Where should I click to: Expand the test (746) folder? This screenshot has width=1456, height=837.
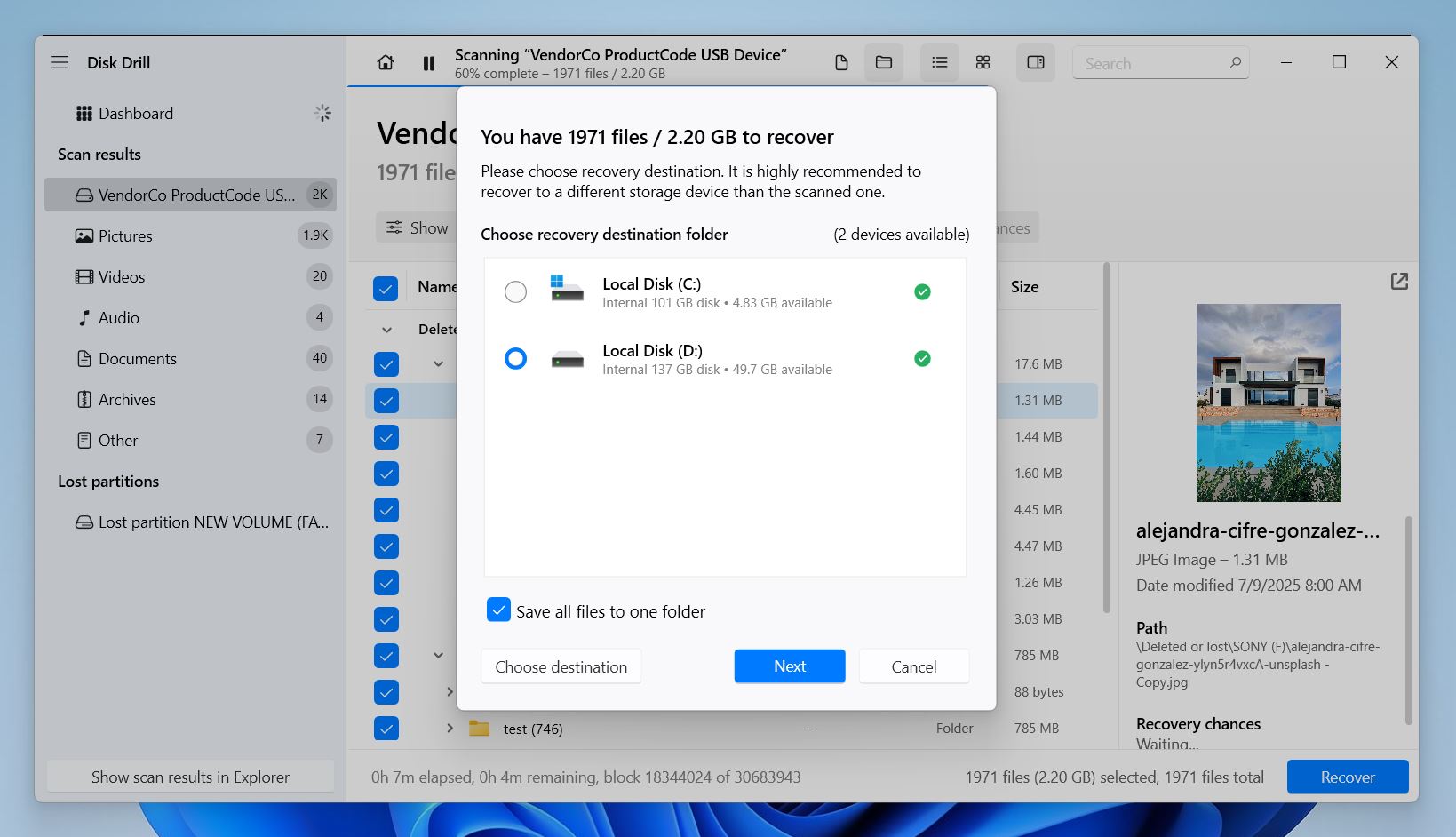click(450, 728)
